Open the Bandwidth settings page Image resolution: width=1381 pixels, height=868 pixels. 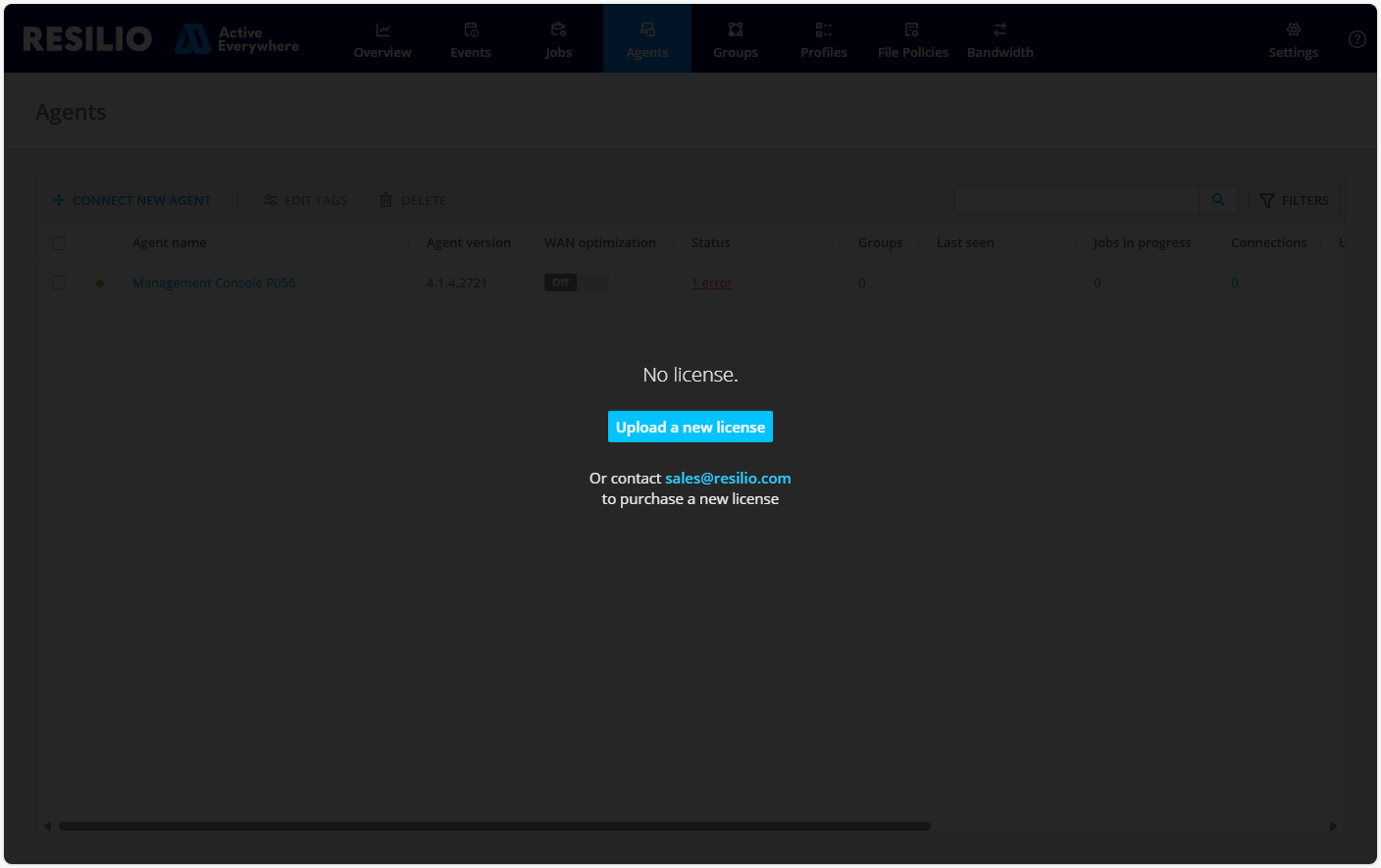[999, 40]
